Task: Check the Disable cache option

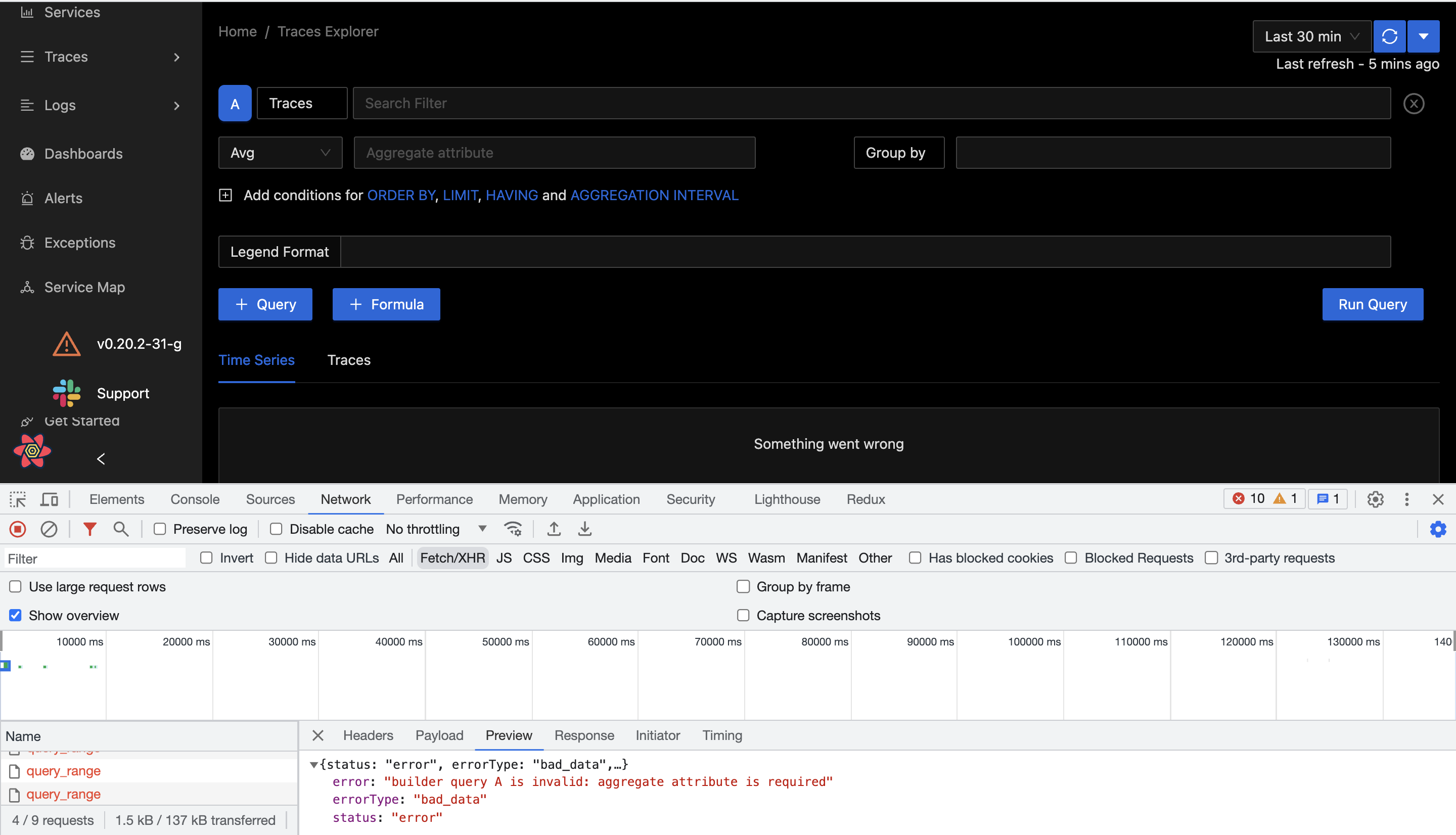Action: coord(276,529)
